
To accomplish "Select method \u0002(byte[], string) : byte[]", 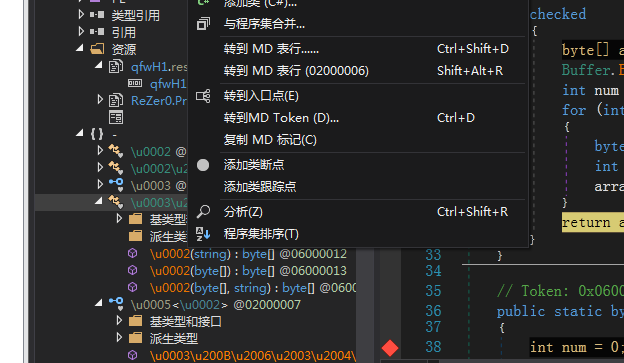I will [253, 287].
